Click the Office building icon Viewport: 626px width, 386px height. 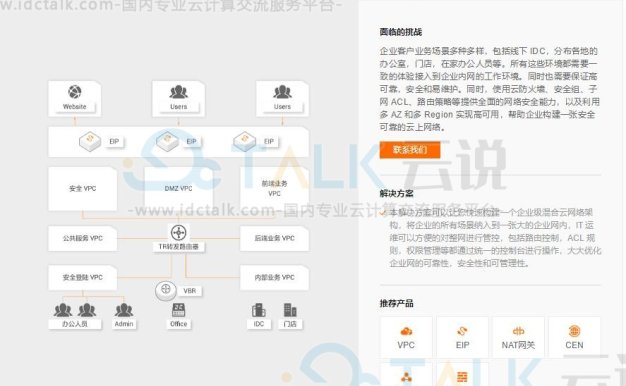point(178,310)
